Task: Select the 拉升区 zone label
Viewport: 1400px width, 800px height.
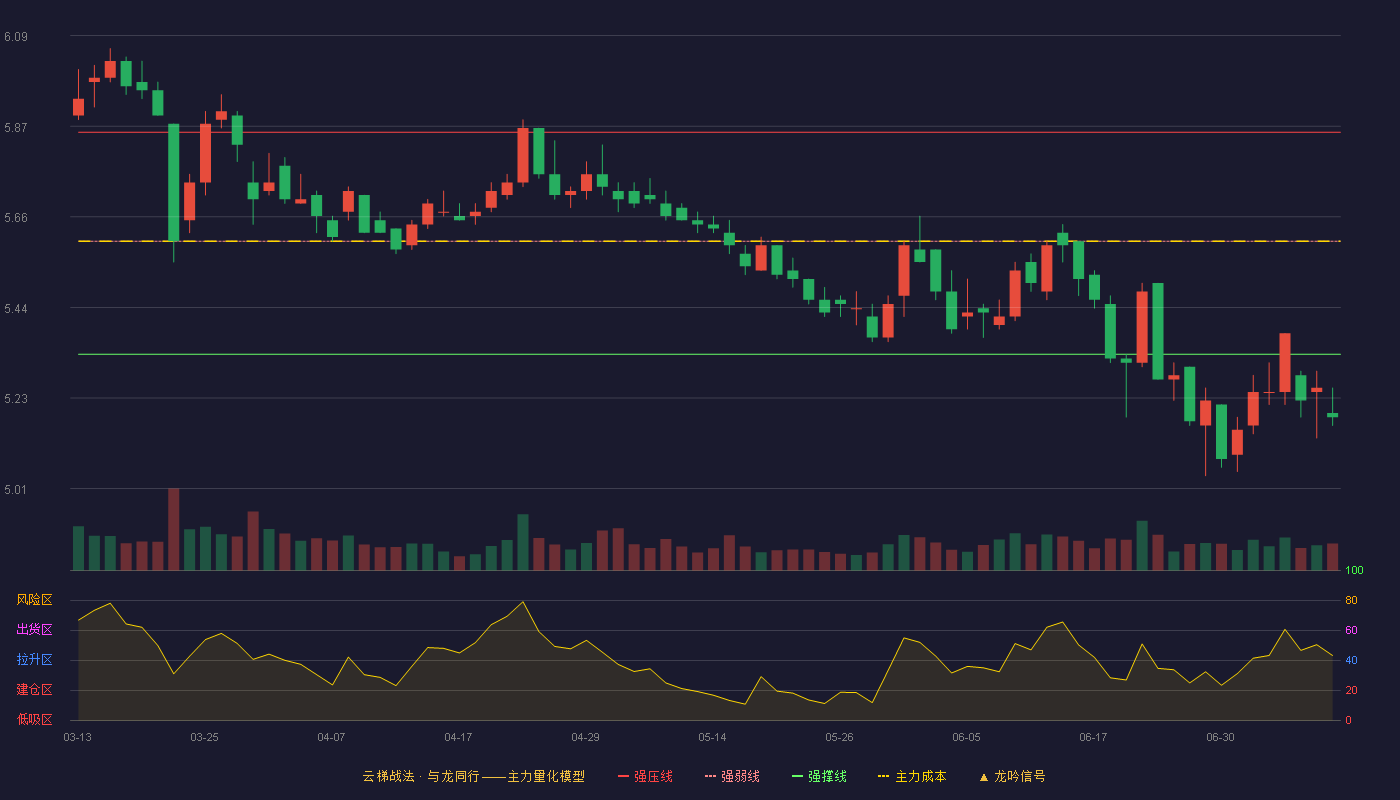Action: 34,660
